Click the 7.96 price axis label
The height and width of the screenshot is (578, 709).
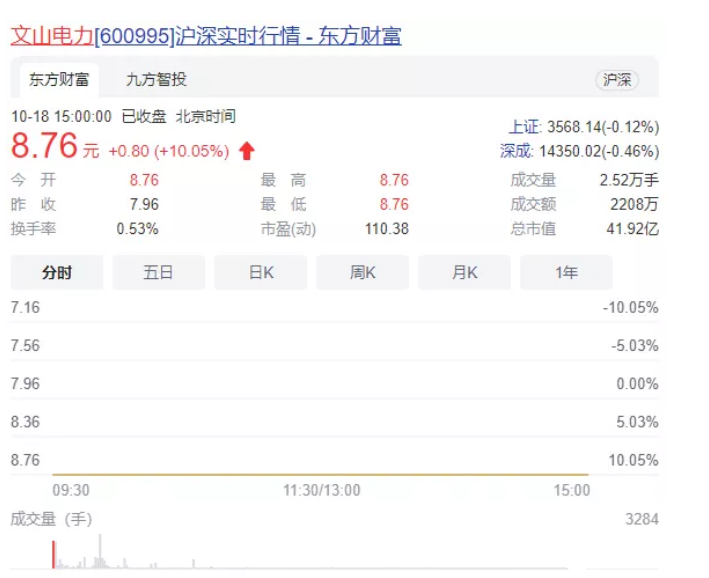click(25, 384)
